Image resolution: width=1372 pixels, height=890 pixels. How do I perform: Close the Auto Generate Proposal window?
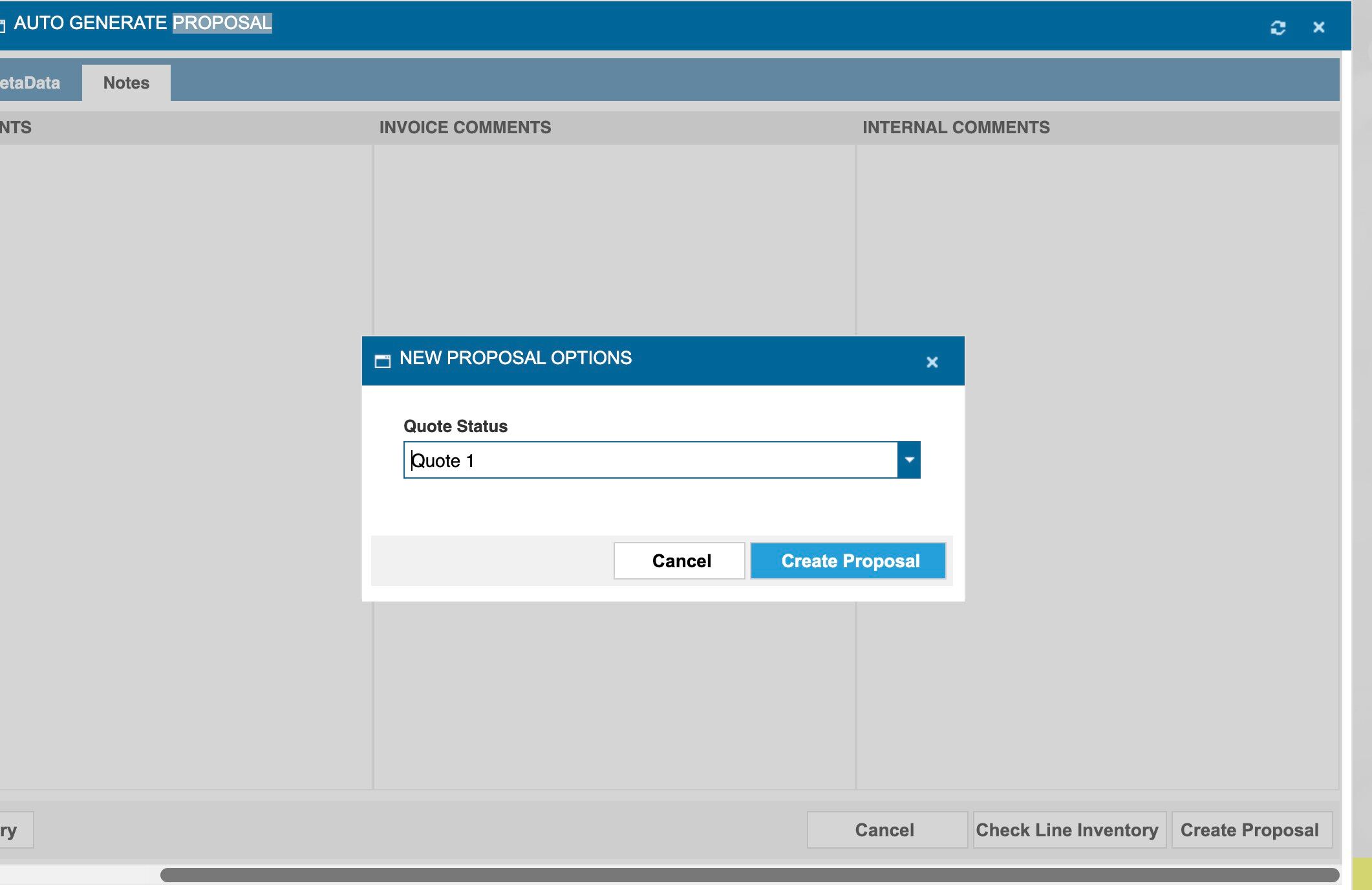coord(1318,27)
